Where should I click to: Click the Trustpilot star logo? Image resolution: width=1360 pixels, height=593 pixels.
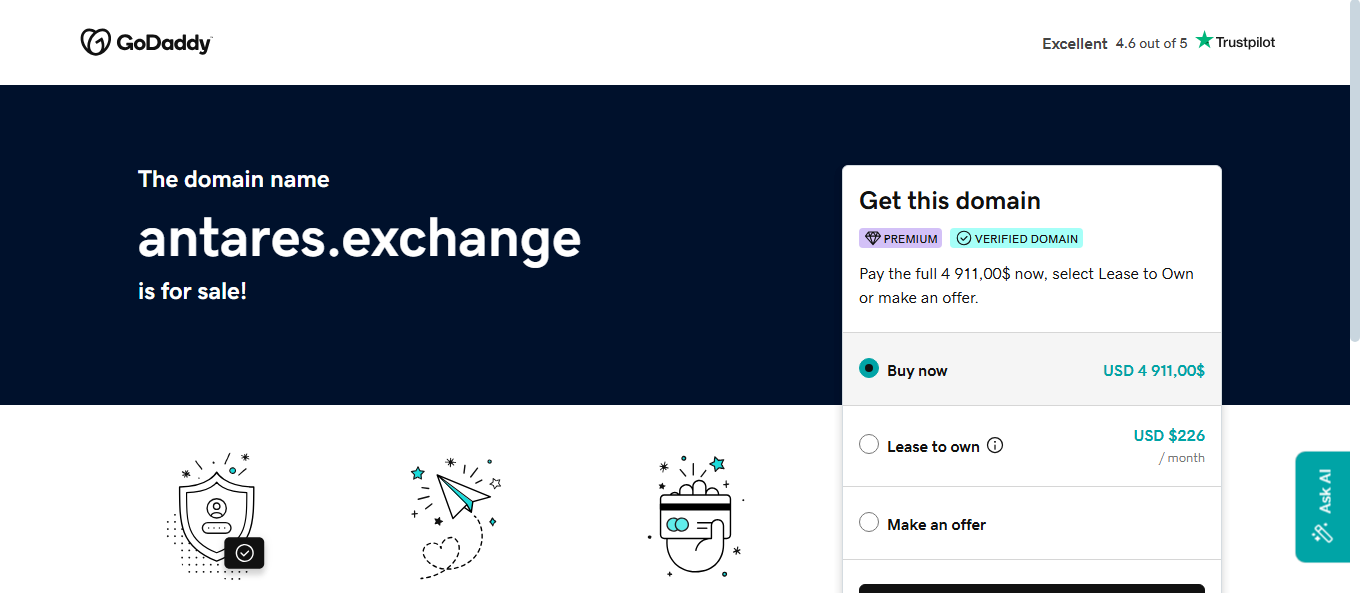[x=1204, y=40]
